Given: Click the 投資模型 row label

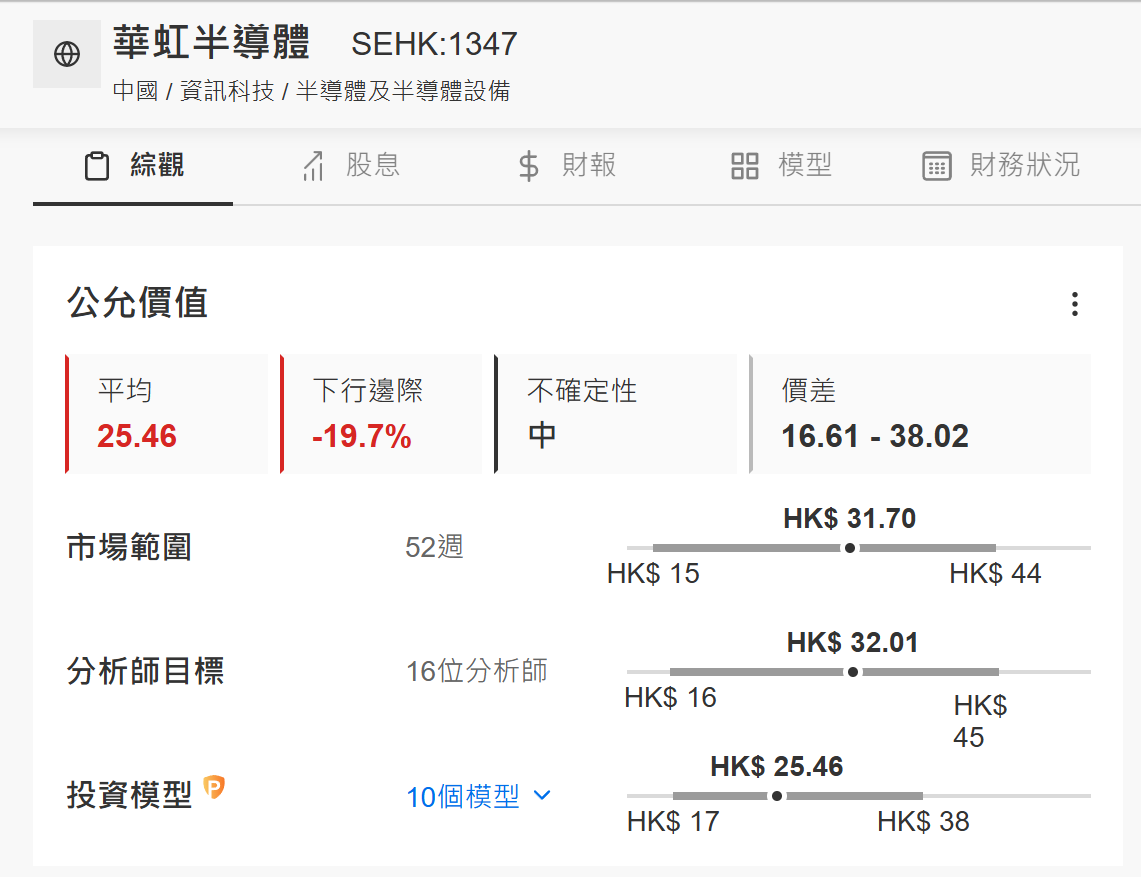Looking at the screenshot, I should pos(129,795).
